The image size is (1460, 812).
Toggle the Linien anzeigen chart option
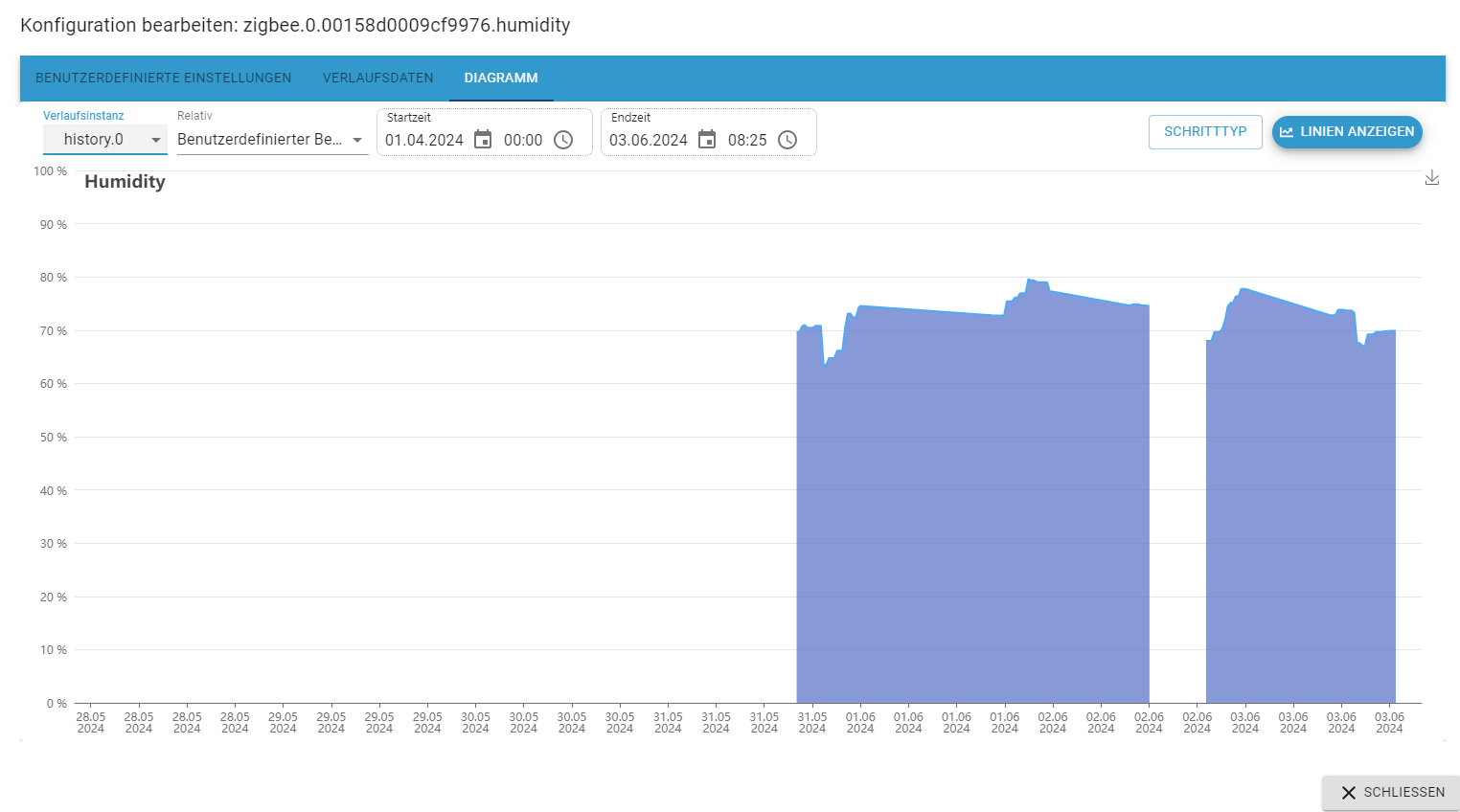click(x=1347, y=132)
